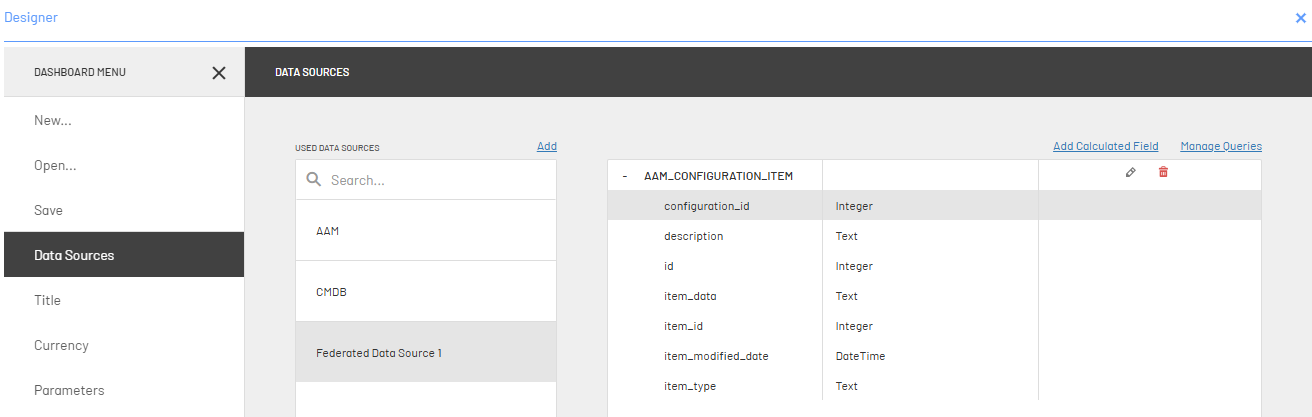Open the Manage Queries link
This screenshot has width=1312, height=417.
(1221, 146)
